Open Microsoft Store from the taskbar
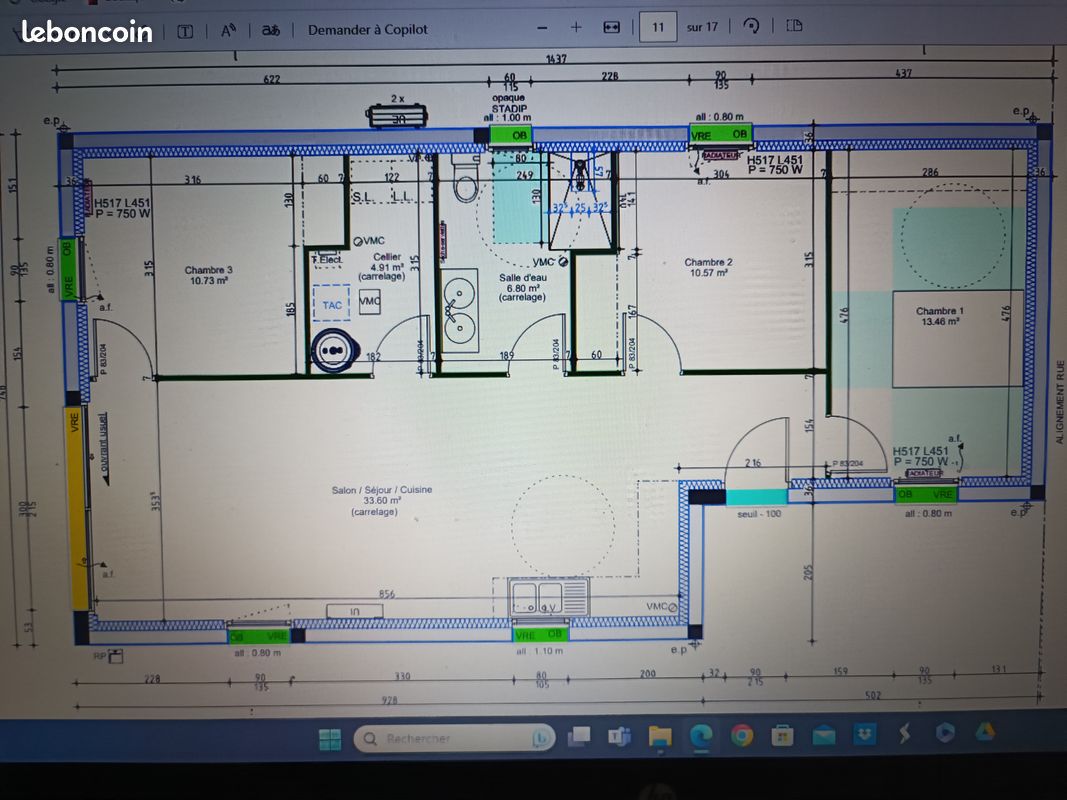Viewport: 1067px width, 800px height. click(x=783, y=734)
